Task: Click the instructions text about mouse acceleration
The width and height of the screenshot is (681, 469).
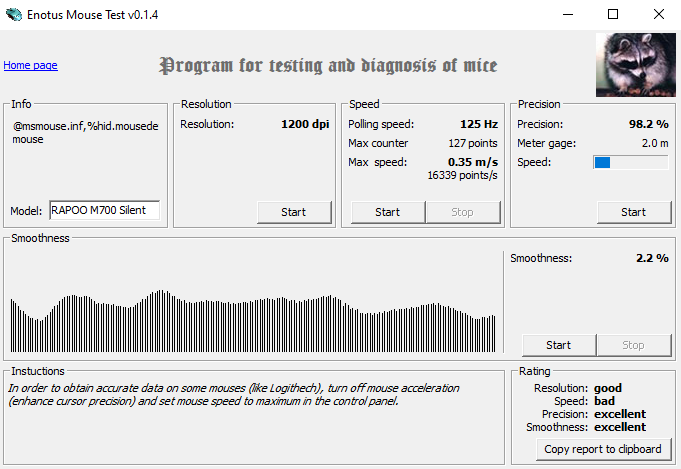Action: click(234, 394)
